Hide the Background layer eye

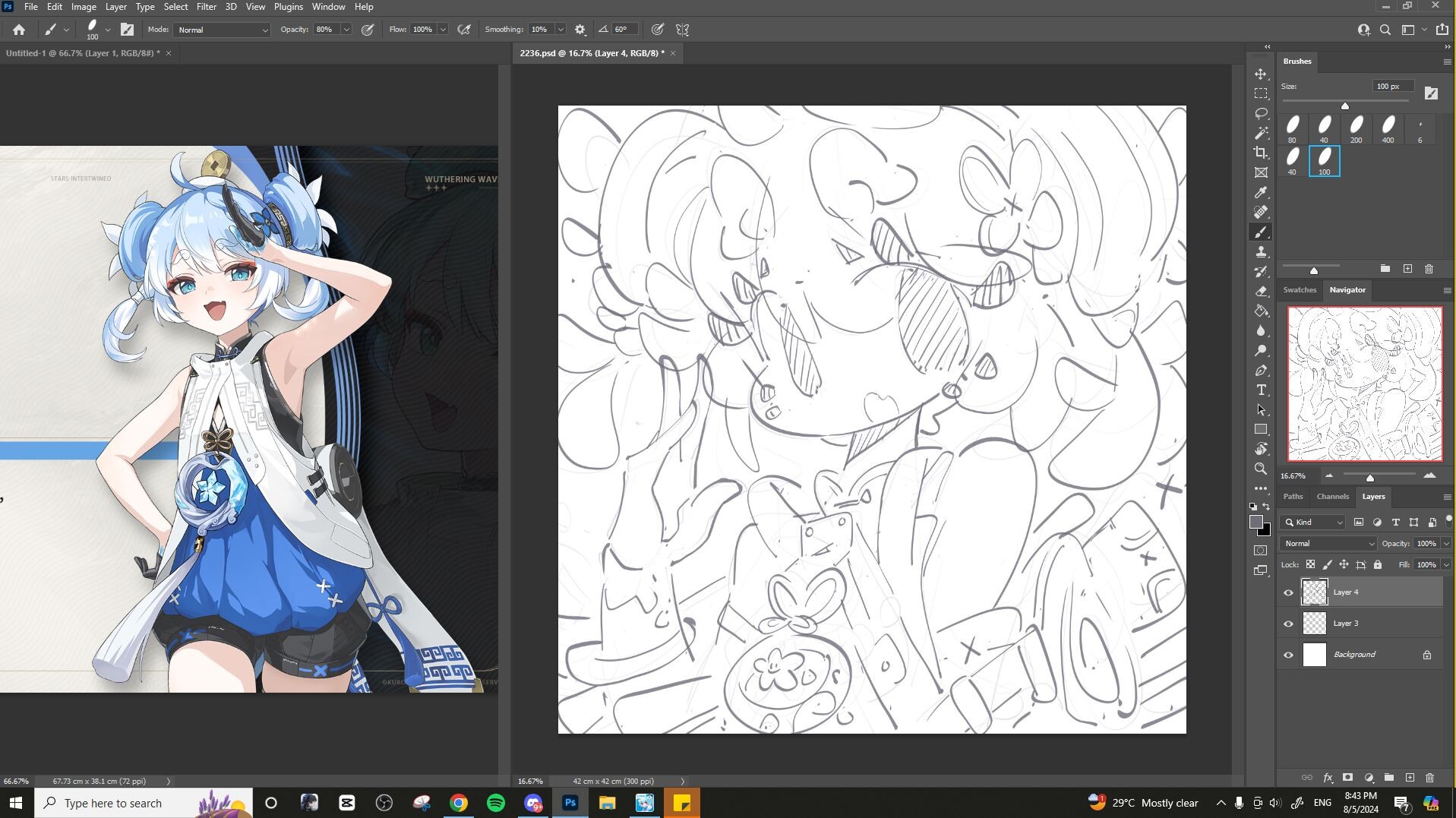[1288, 655]
